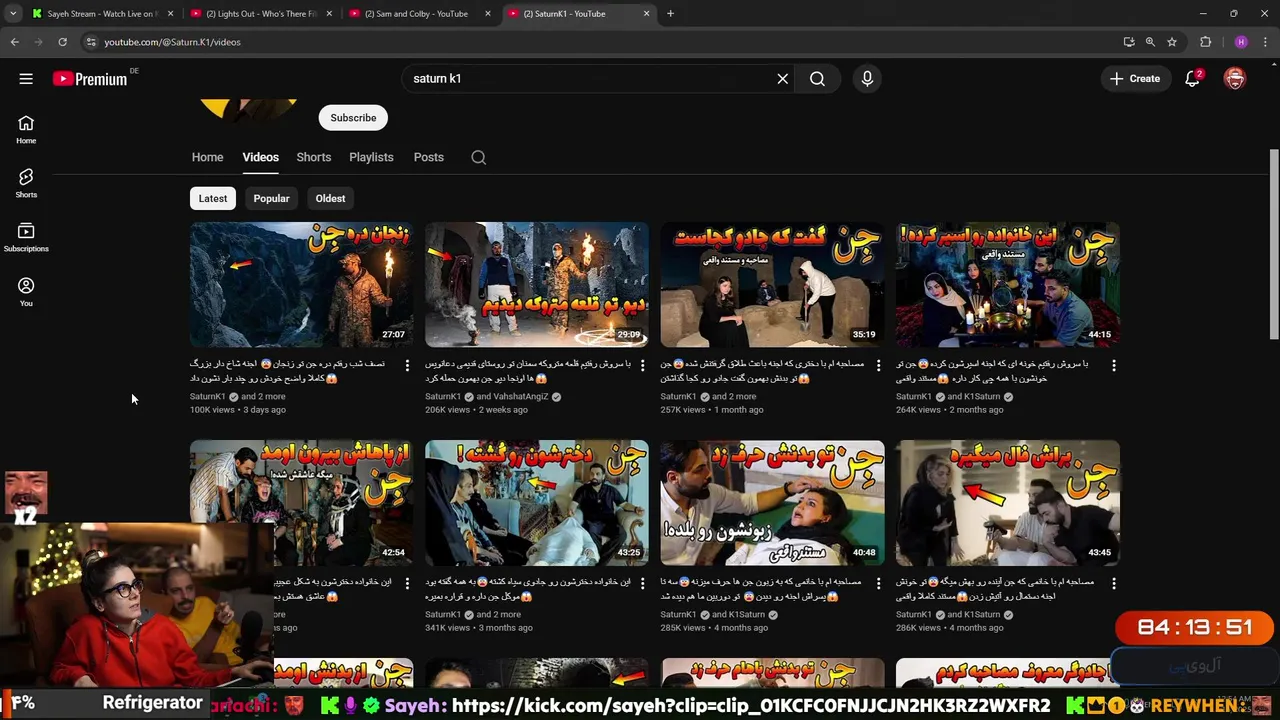1280x720 pixels.
Task: Click the address bar URL field
Action: tap(600, 42)
